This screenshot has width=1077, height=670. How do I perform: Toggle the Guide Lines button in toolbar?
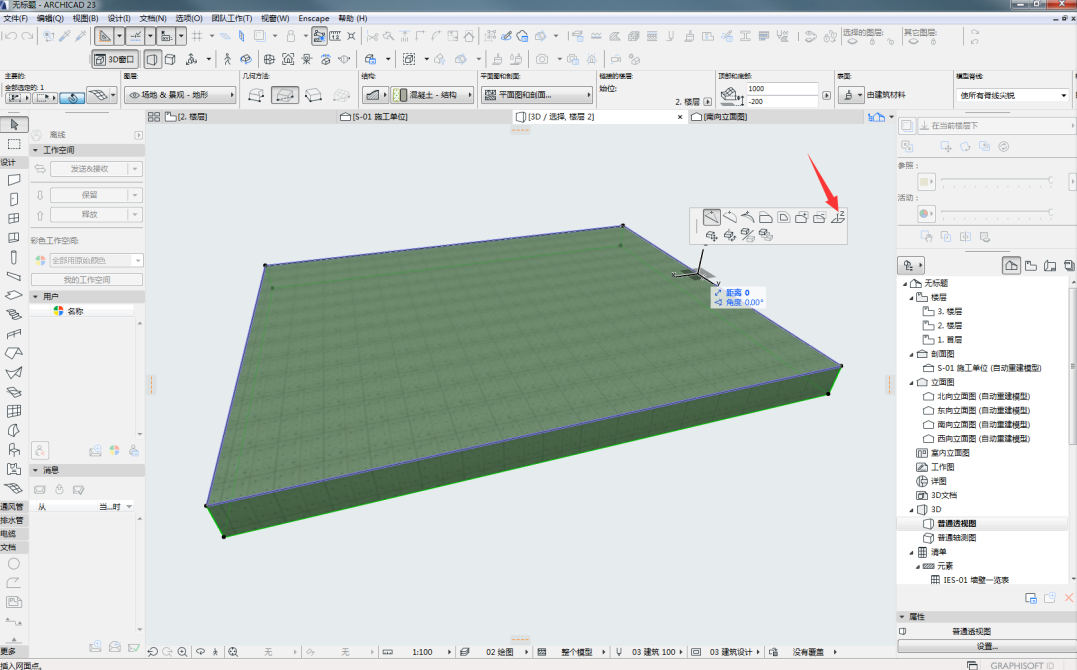point(104,36)
